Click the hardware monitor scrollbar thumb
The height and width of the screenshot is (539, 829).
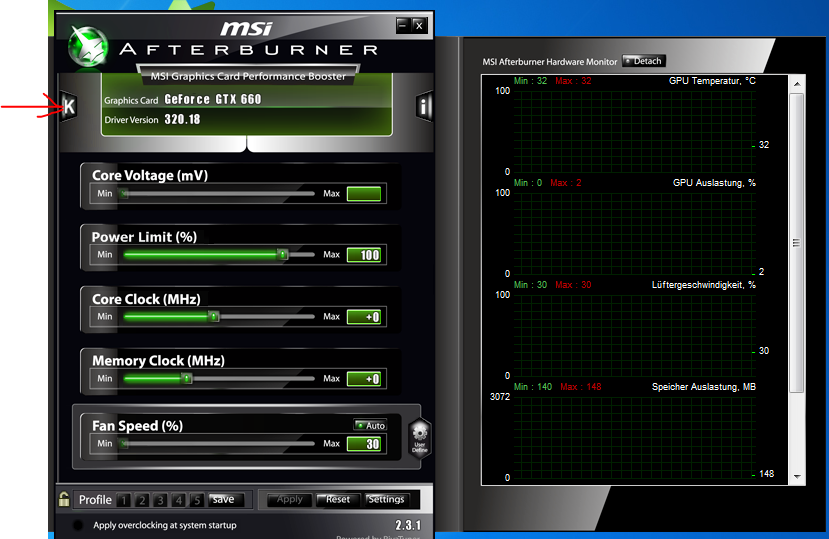click(797, 243)
